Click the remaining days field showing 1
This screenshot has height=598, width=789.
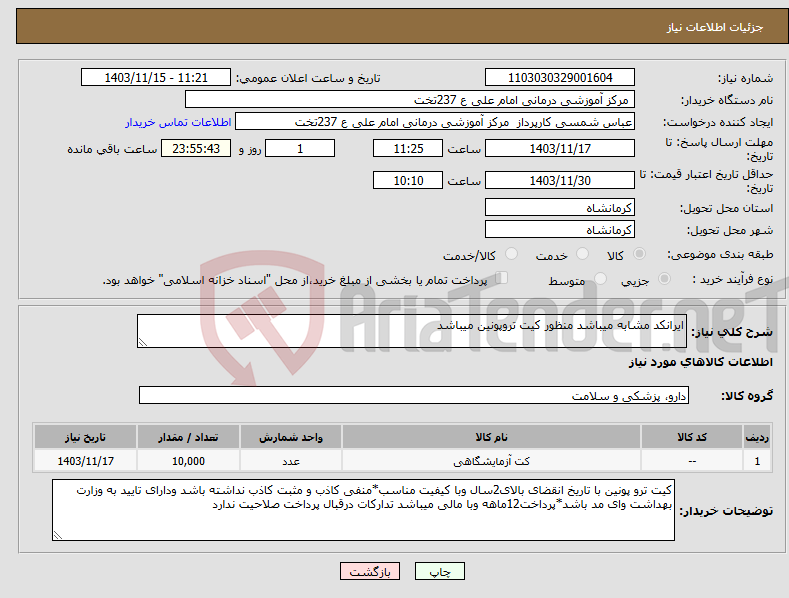point(300,148)
